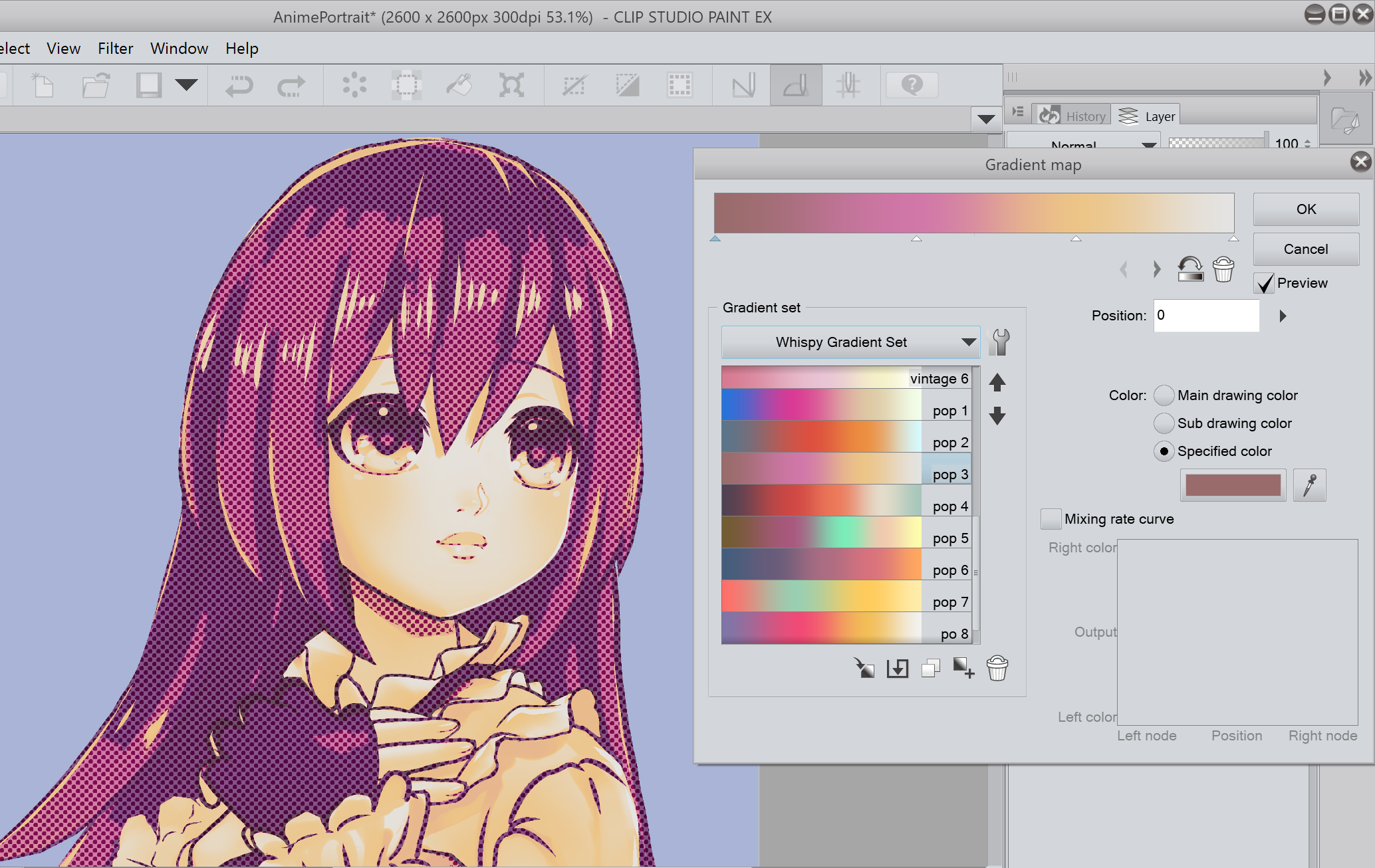Expand the gradient set options wrench dropdown

click(x=1000, y=341)
